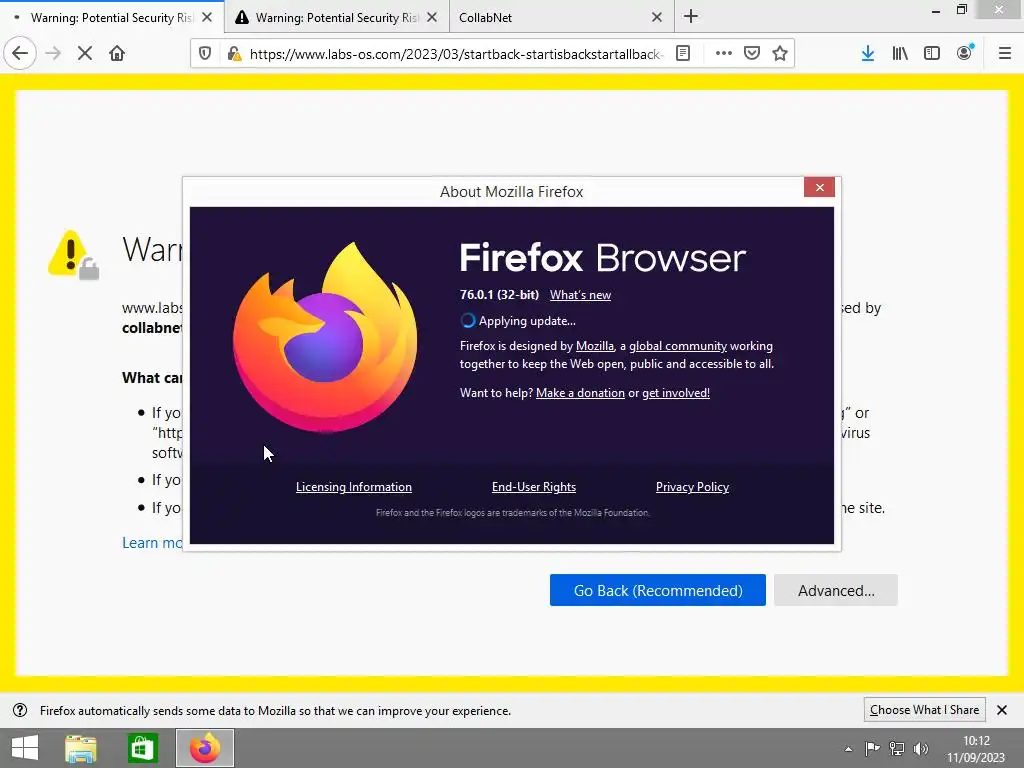
Task: Go back to the previous page
Action: click(x=20, y=54)
